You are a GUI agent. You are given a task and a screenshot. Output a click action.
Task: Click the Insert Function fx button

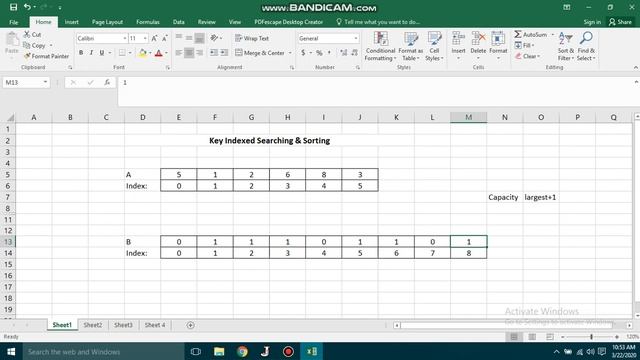coord(107,82)
